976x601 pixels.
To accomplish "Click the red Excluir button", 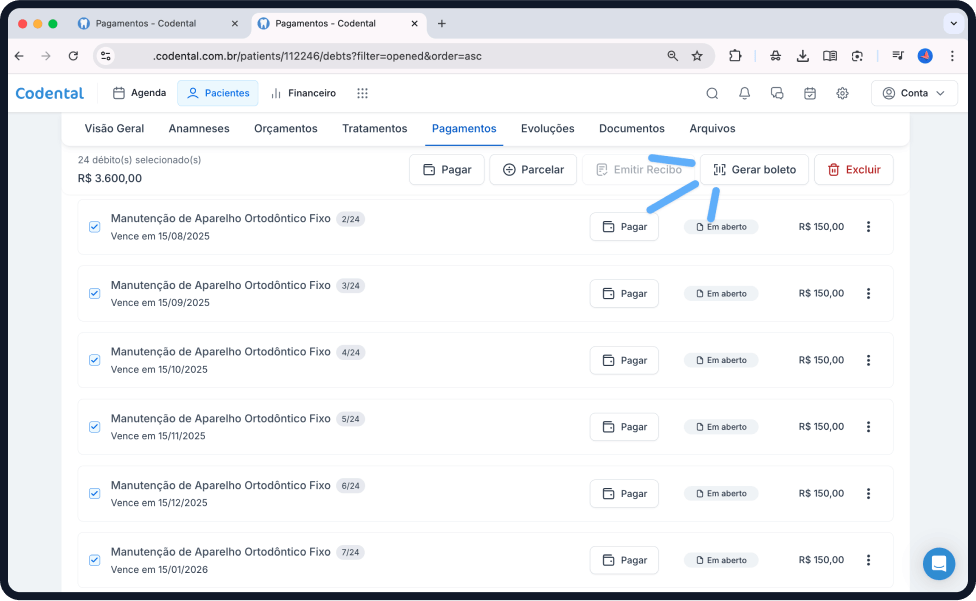I will click(x=853, y=170).
